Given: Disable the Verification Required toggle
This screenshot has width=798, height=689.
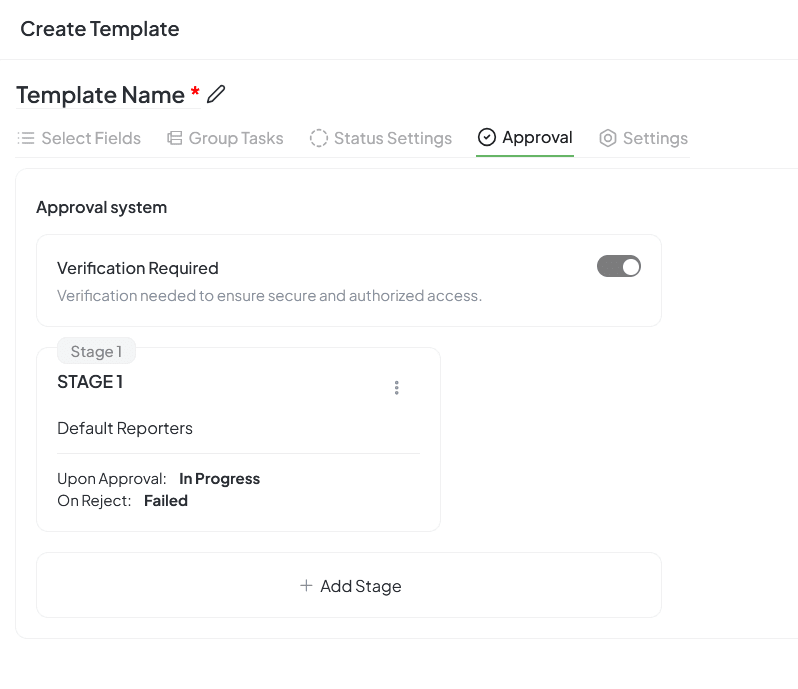Looking at the screenshot, I should (x=619, y=266).
